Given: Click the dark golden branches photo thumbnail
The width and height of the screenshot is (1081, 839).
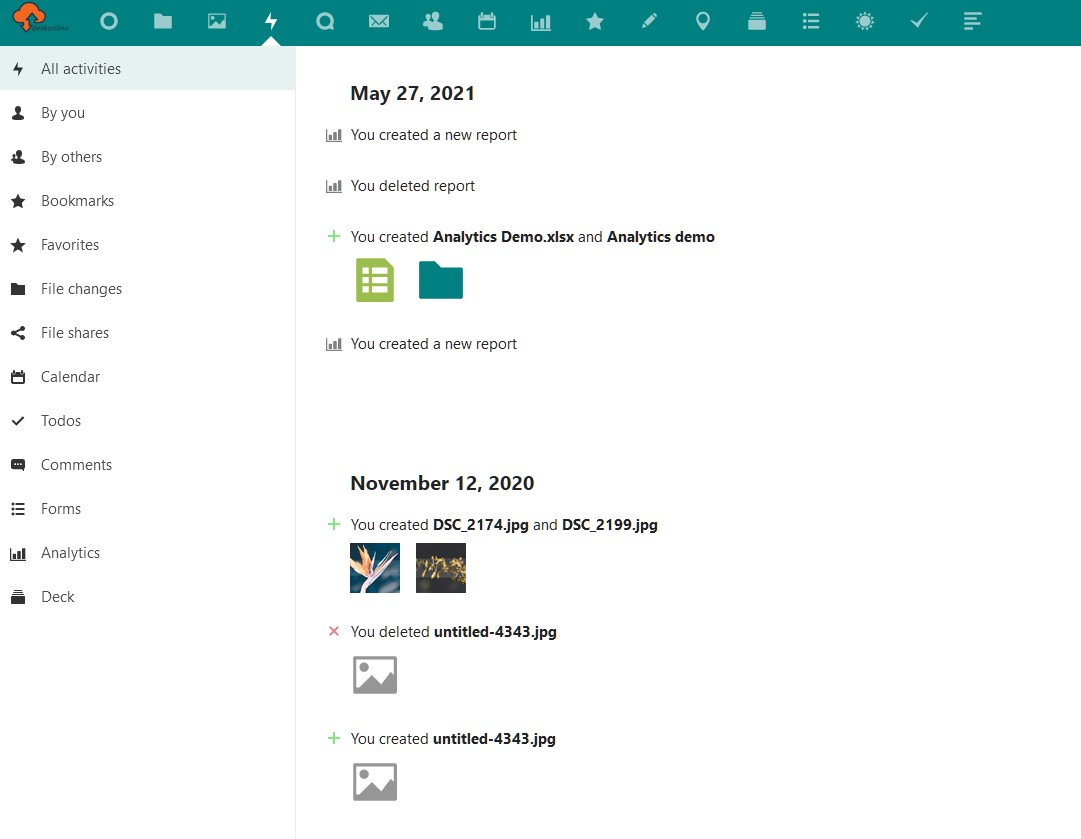Looking at the screenshot, I should 441,568.
